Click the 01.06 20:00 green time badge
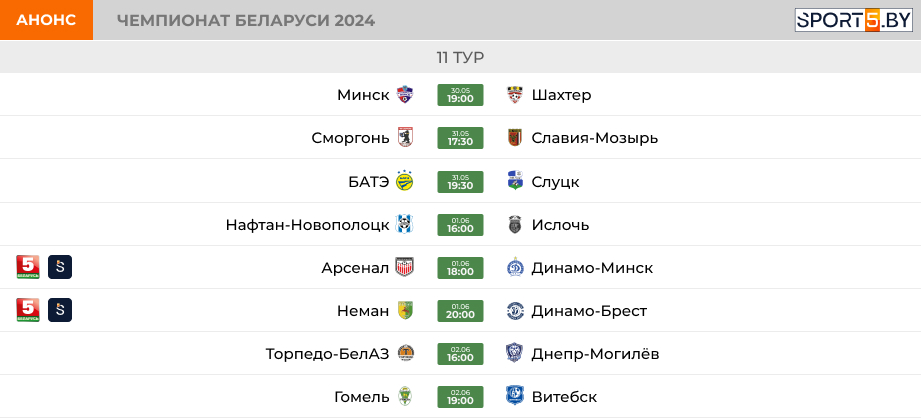 pos(460,311)
